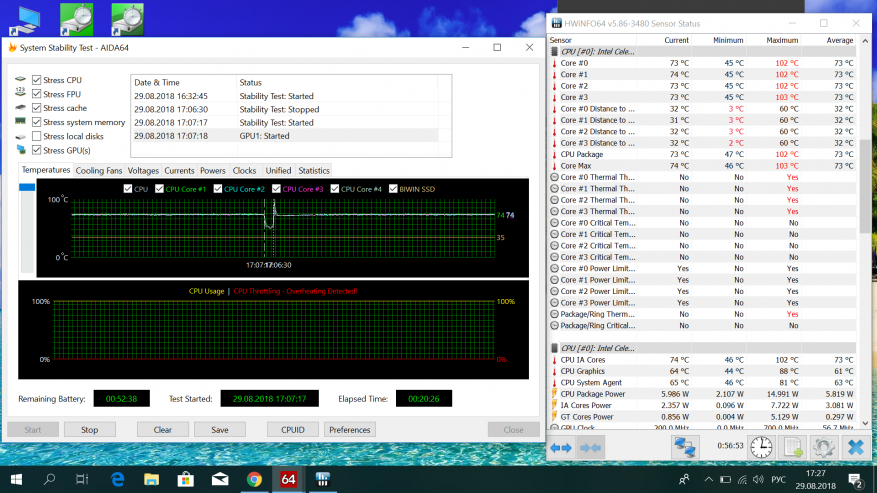Viewport: 877px width, 493px height.
Task: Open Preferences button
Action: pos(350,430)
